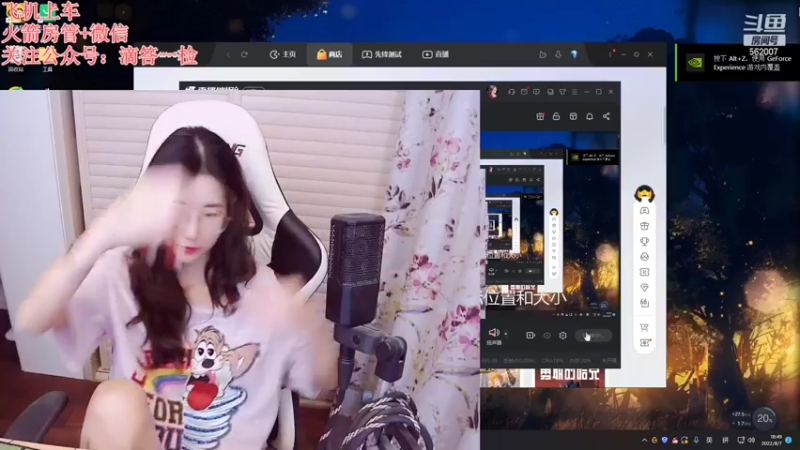This screenshot has height=450, width=800.
Task: Open streamer profile avatar in inner window
Action: coord(492,92)
